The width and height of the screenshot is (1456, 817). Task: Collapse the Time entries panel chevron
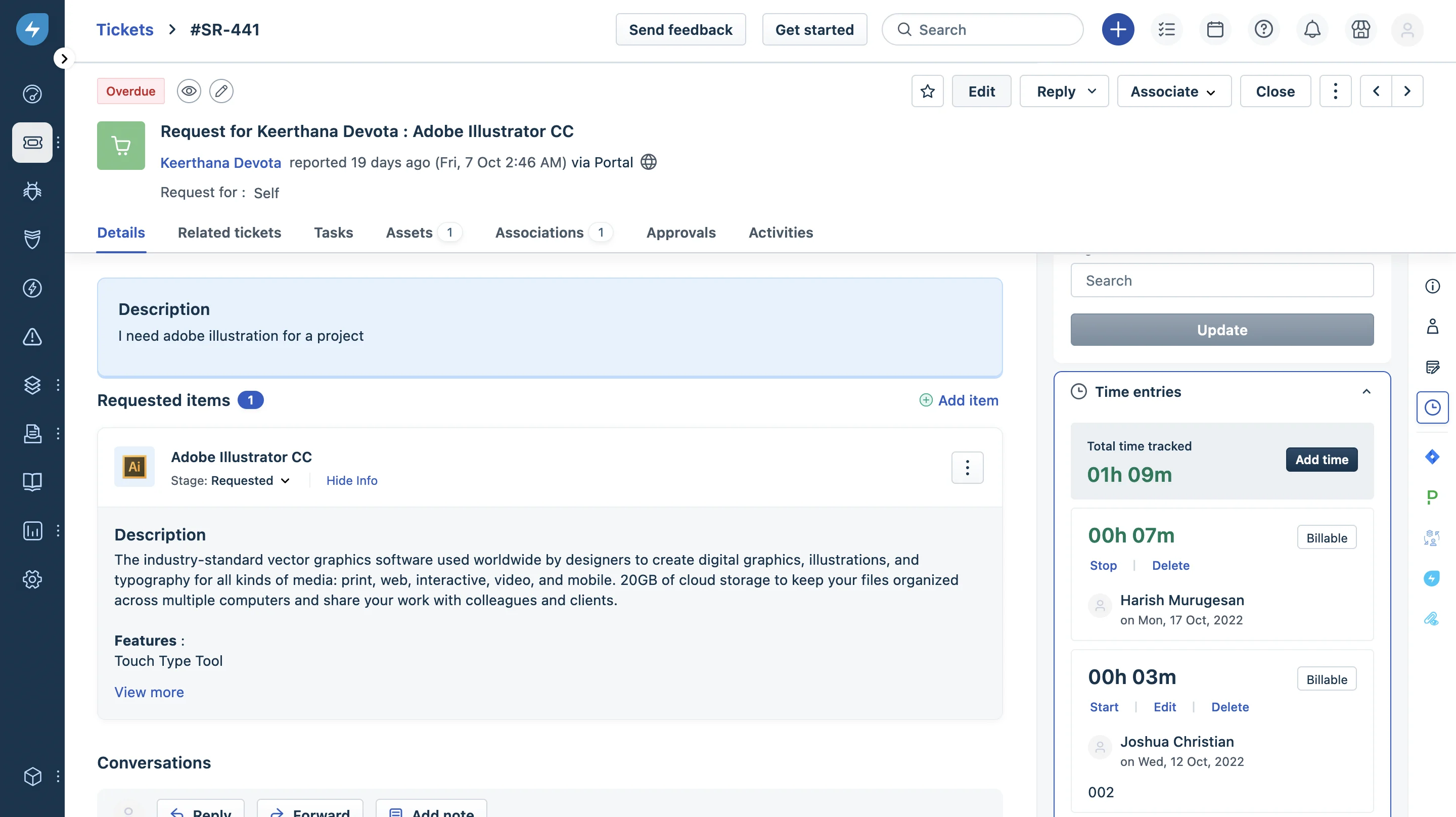pyautogui.click(x=1367, y=391)
